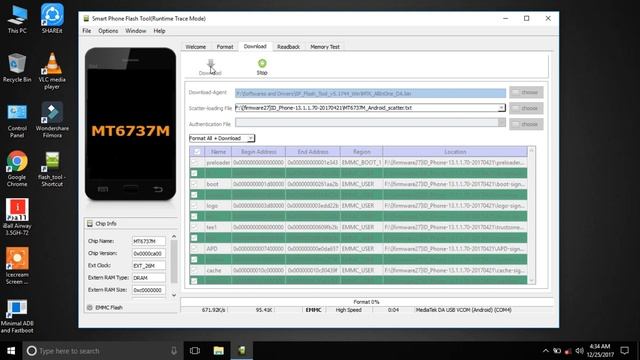The height and width of the screenshot is (360, 640).
Task: Open the Options menu
Action: coord(108,31)
